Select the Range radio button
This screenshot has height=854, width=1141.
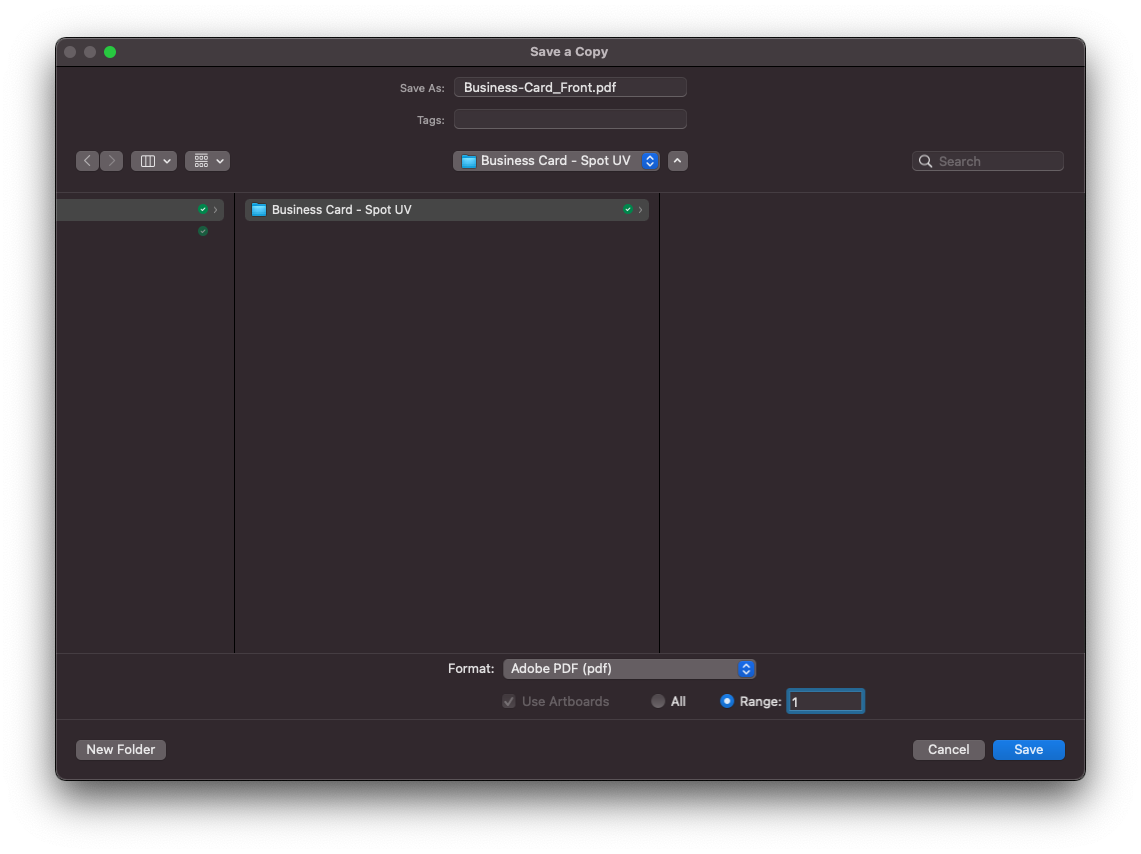tap(727, 701)
